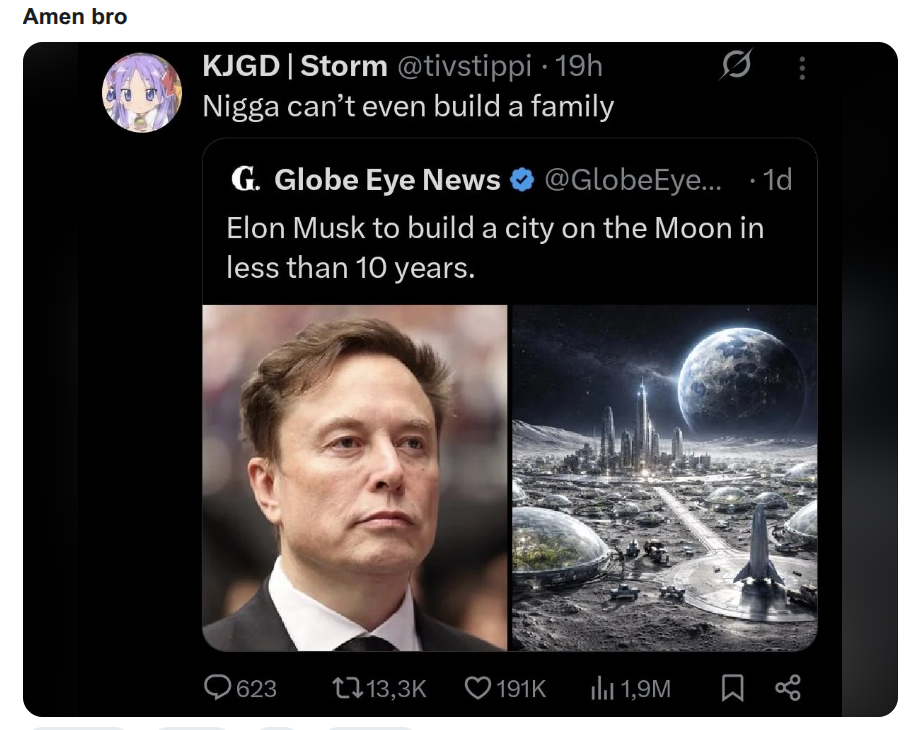The image size is (916, 730).
Task: Click the @tivstippi handle
Action: [465, 65]
